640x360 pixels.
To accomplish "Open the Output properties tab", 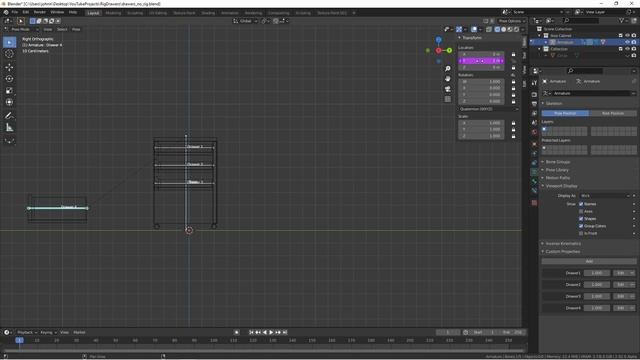I will [534, 104].
